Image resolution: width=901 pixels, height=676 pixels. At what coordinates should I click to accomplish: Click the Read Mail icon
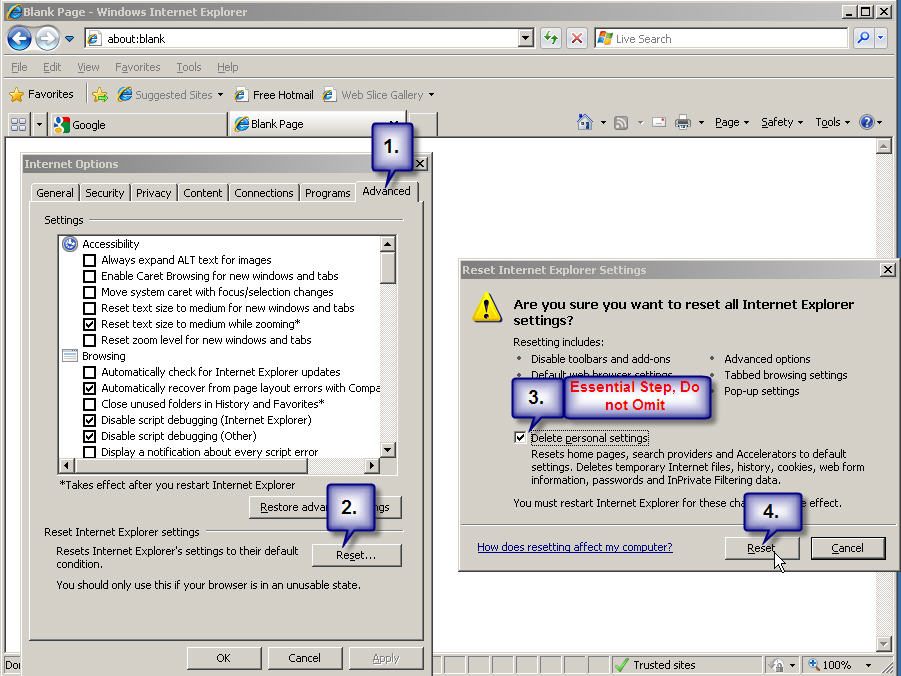click(x=659, y=122)
